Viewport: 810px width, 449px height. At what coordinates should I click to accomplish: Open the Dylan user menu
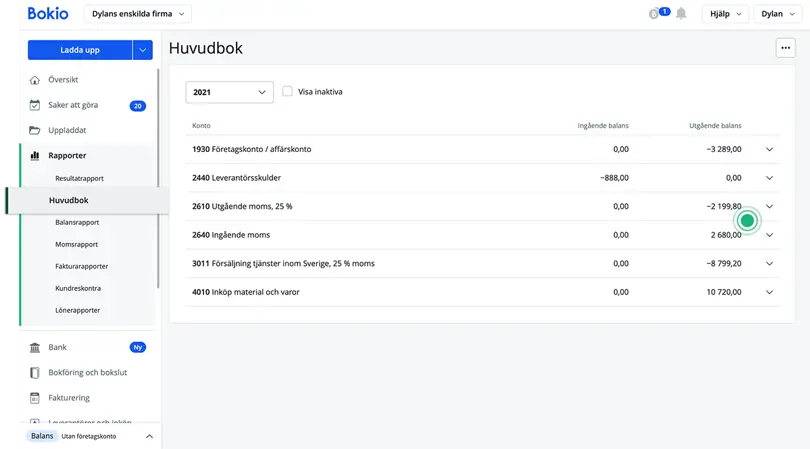777,14
